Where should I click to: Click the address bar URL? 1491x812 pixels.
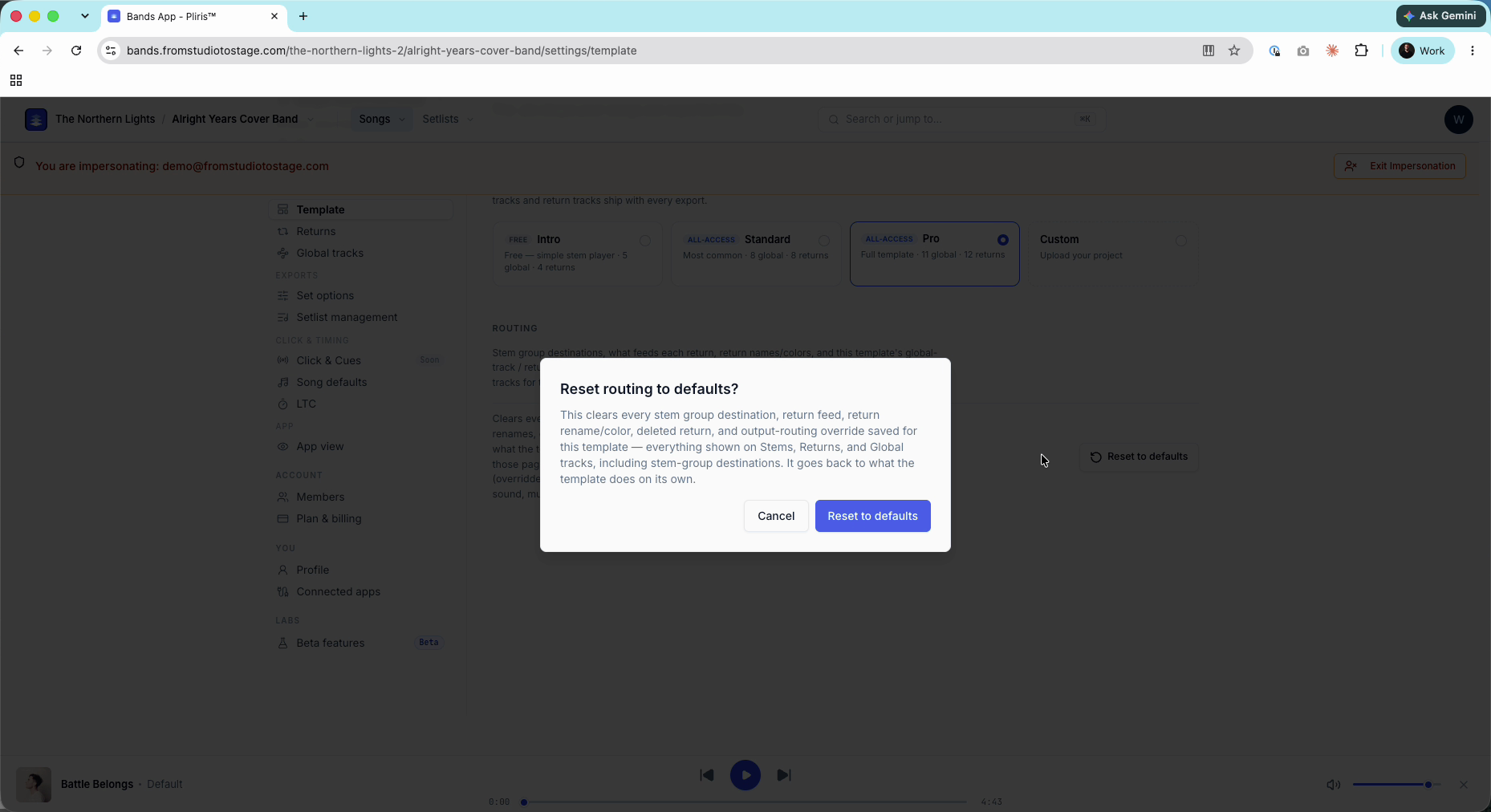point(382,51)
